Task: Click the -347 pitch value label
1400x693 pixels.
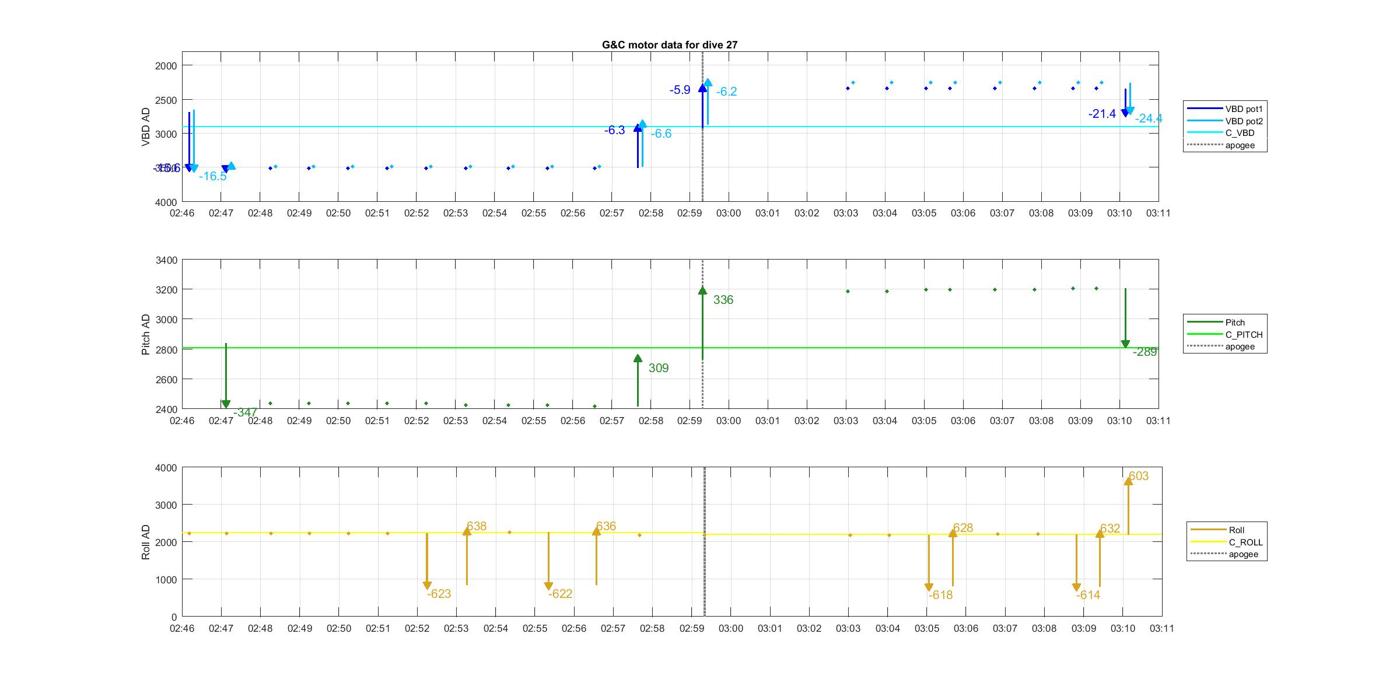Action: 245,413
